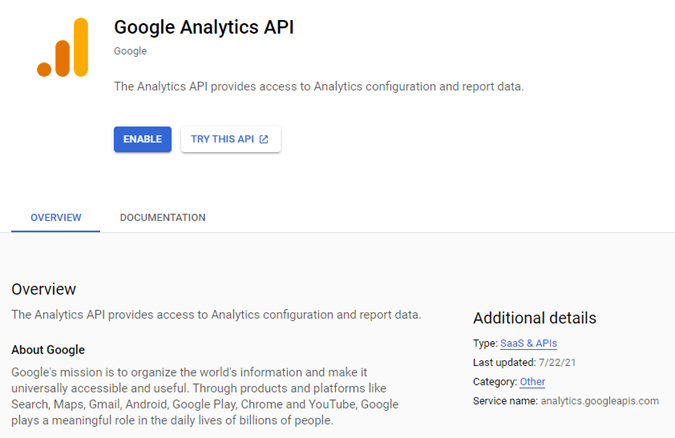Click the Overview section description paragraph
This screenshot has height=438, width=675.
click(216, 314)
